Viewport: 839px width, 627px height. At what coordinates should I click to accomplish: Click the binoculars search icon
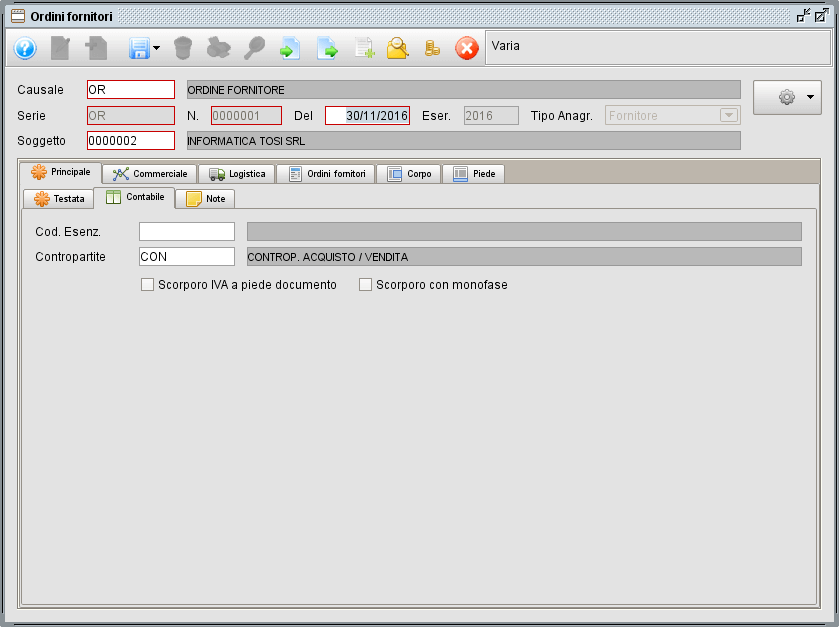point(219,47)
